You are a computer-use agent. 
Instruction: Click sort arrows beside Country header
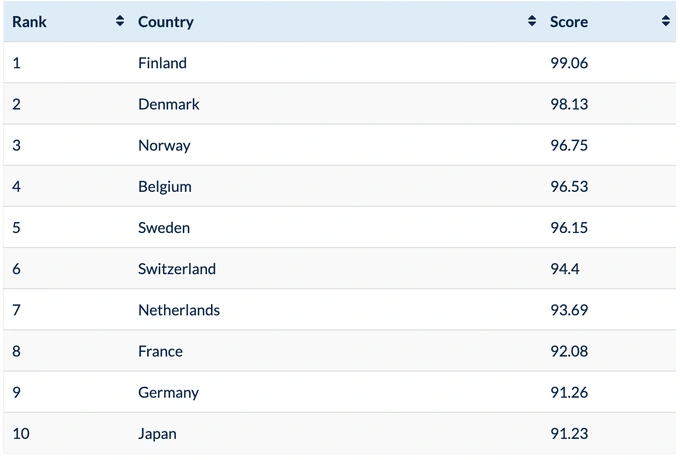(532, 21)
